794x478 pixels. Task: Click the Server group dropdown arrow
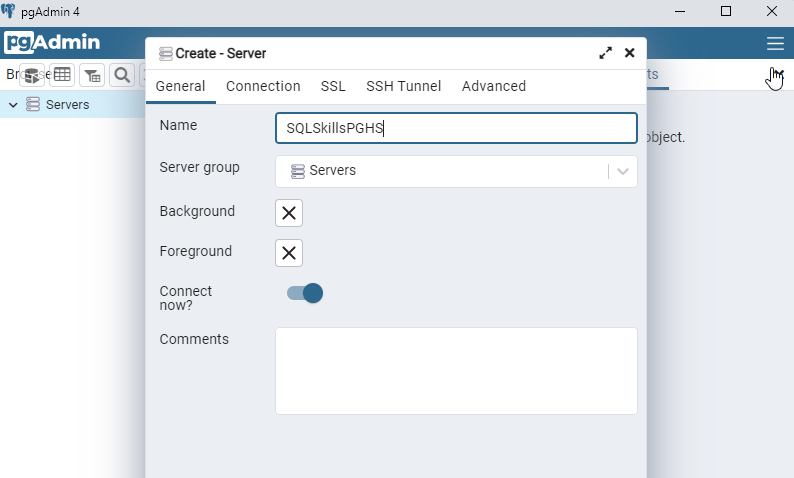(x=623, y=171)
